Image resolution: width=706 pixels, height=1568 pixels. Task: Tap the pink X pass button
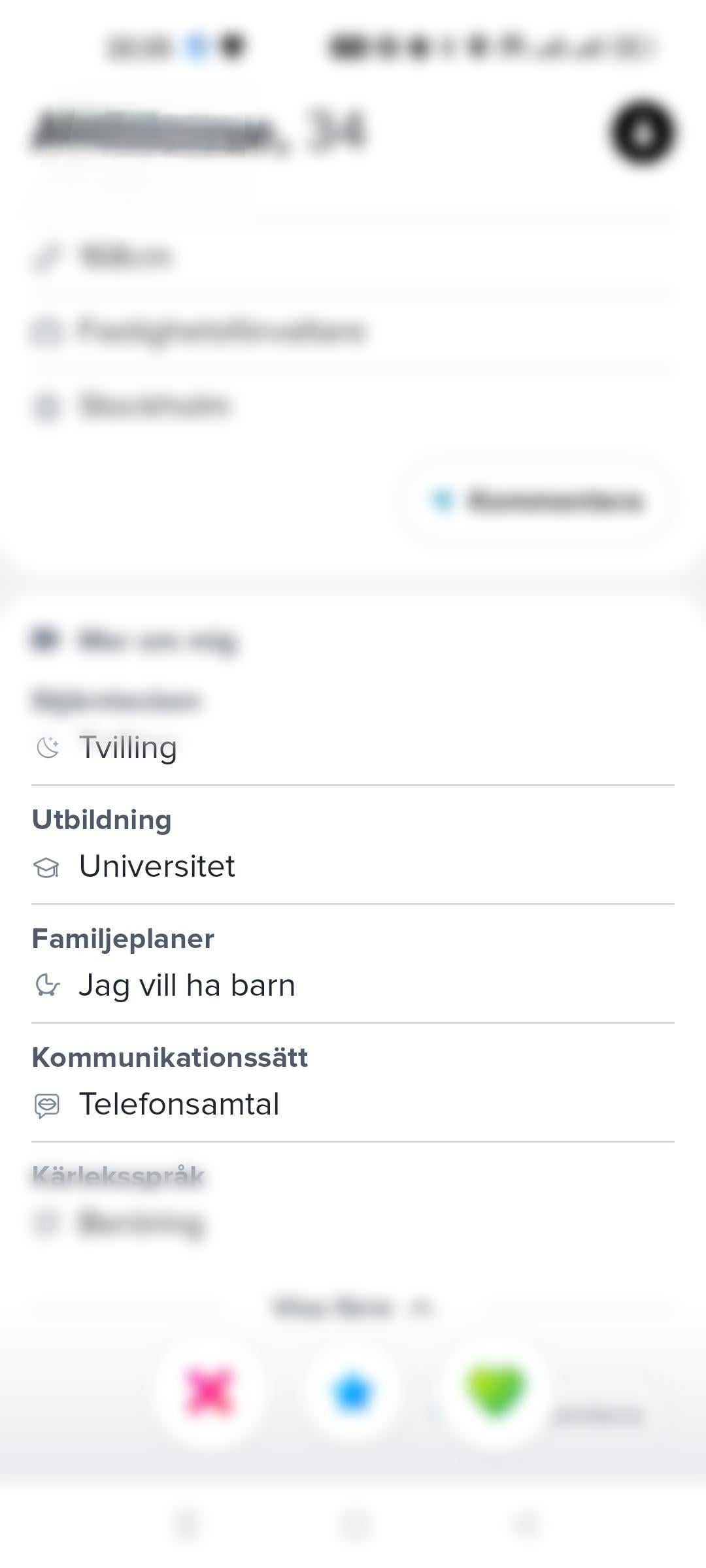pyautogui.click(x=209, y=1393)
